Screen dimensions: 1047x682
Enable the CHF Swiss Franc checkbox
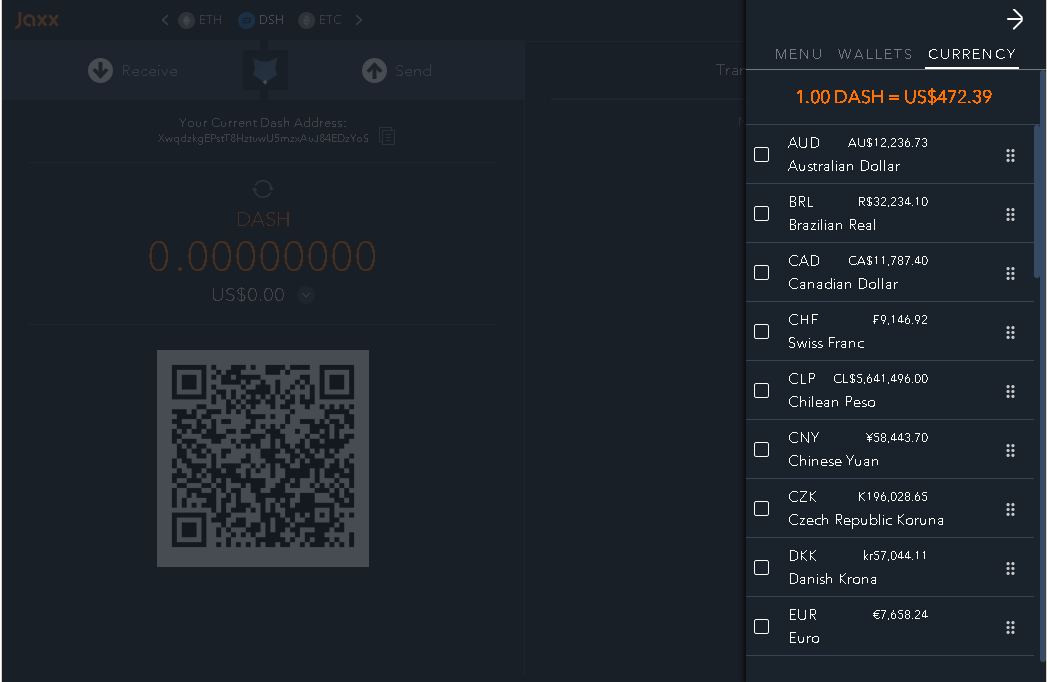click(761, 331)
